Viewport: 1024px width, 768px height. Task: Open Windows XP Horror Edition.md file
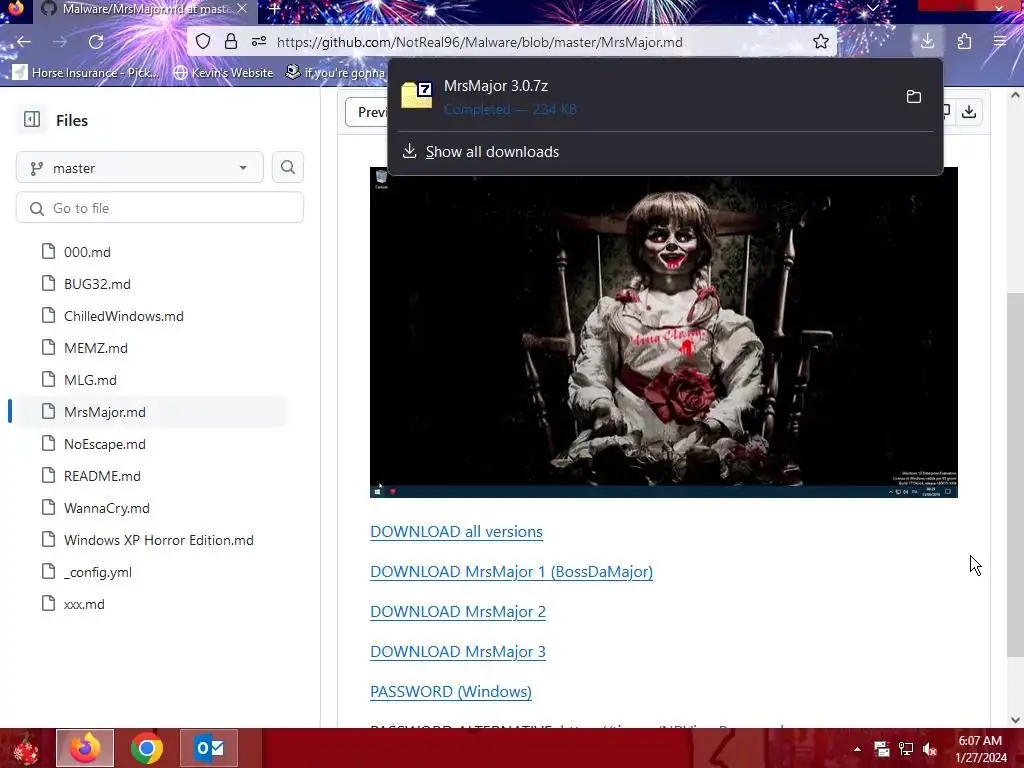(159, 540)
